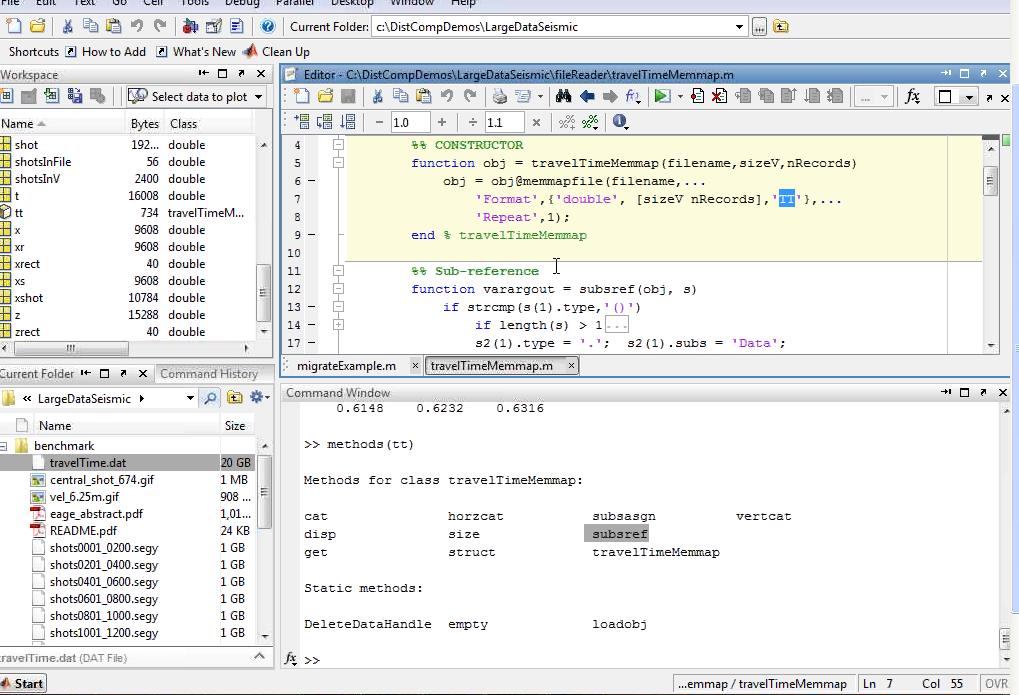Image resolution: width=1019 pixels, height=695 pixels.
Task: Expand the folded code on line 14
Action: 338,324
